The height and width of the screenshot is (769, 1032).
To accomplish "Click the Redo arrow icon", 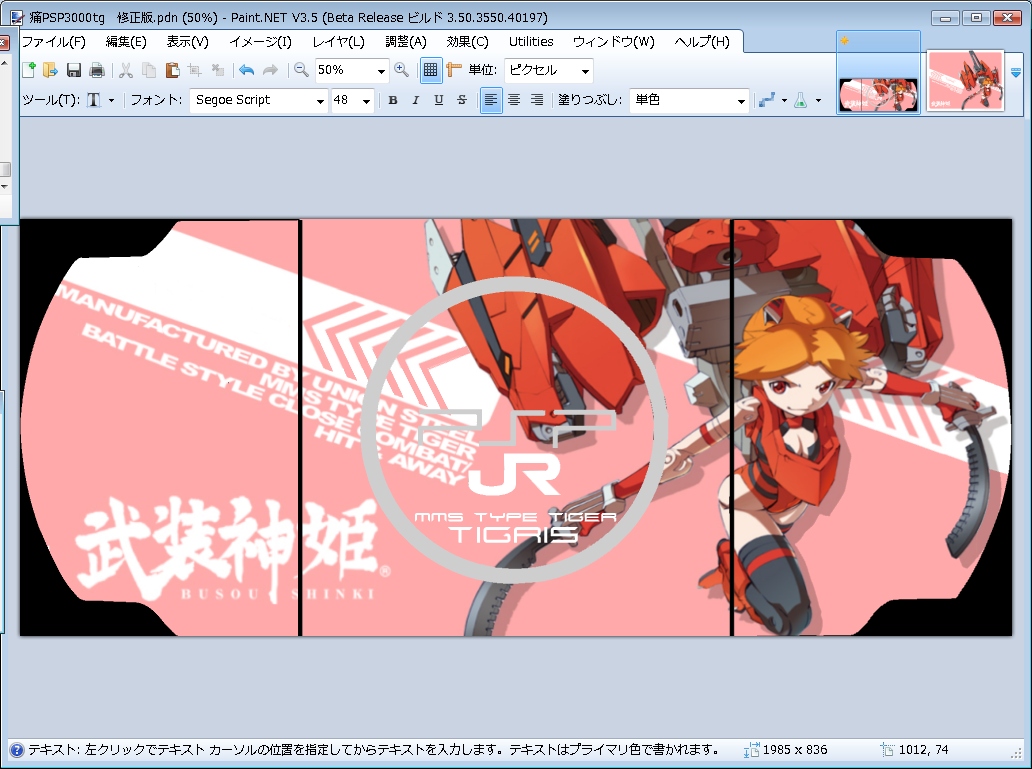I will (x=270, y=70).
